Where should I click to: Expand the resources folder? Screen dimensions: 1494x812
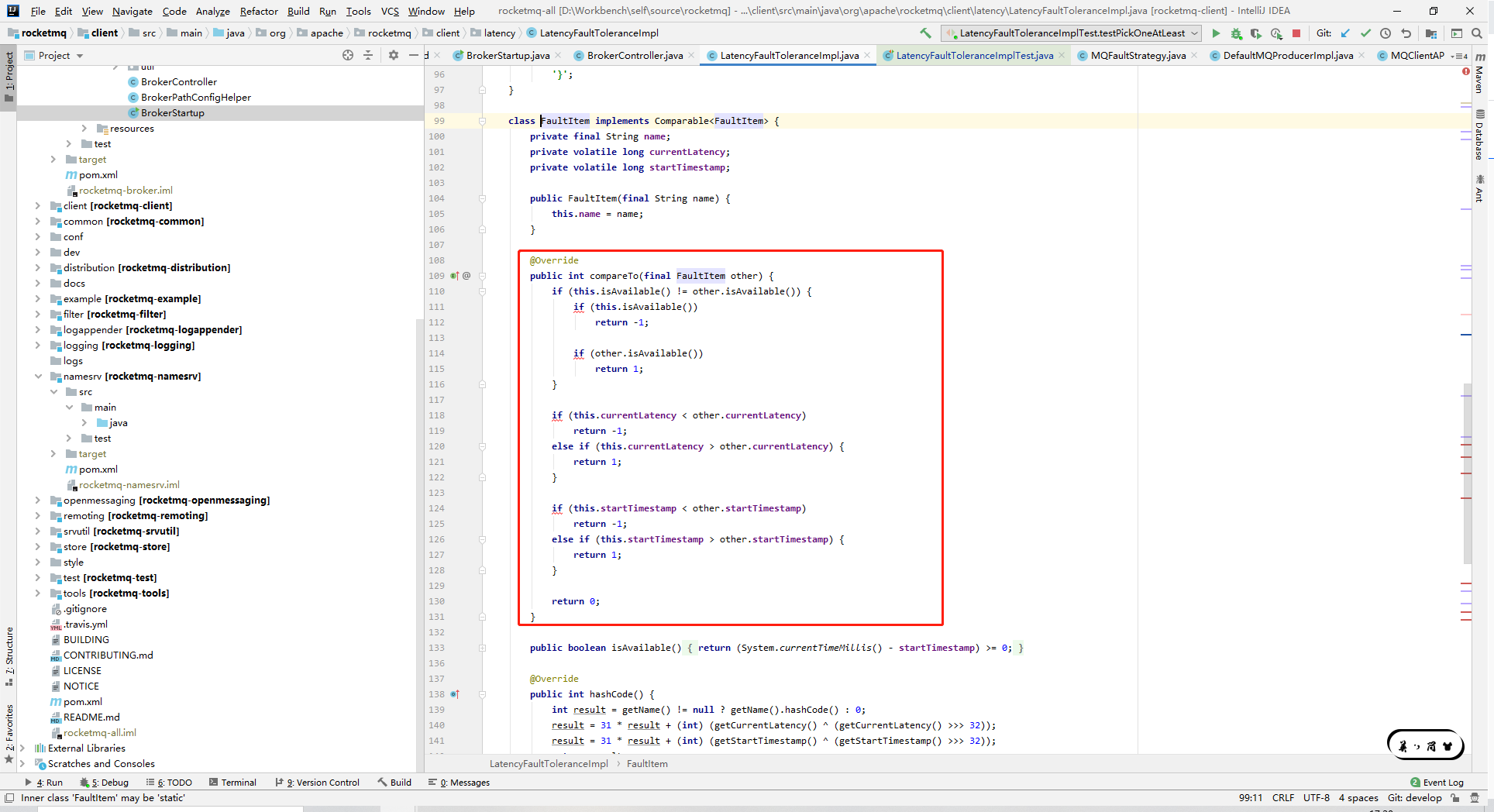point(84,129)
